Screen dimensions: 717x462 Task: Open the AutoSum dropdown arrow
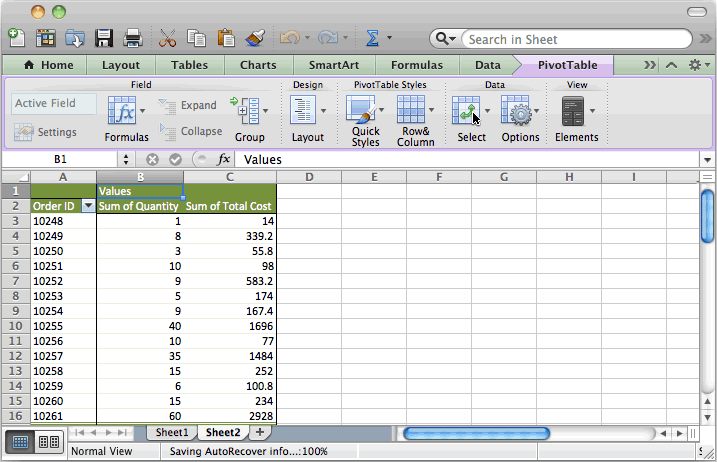click(389, 38)
